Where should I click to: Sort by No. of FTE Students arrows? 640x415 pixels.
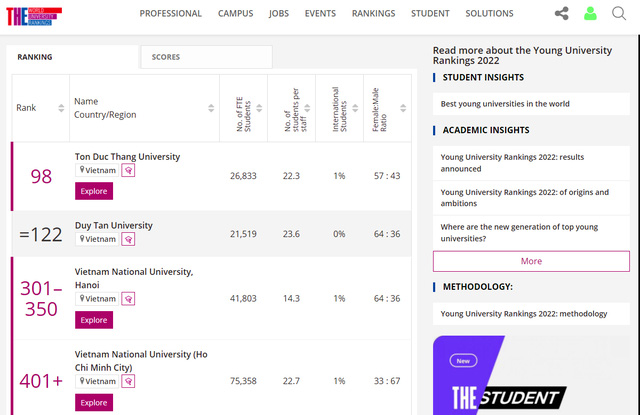pyautogui.click(x=259, y=108)
